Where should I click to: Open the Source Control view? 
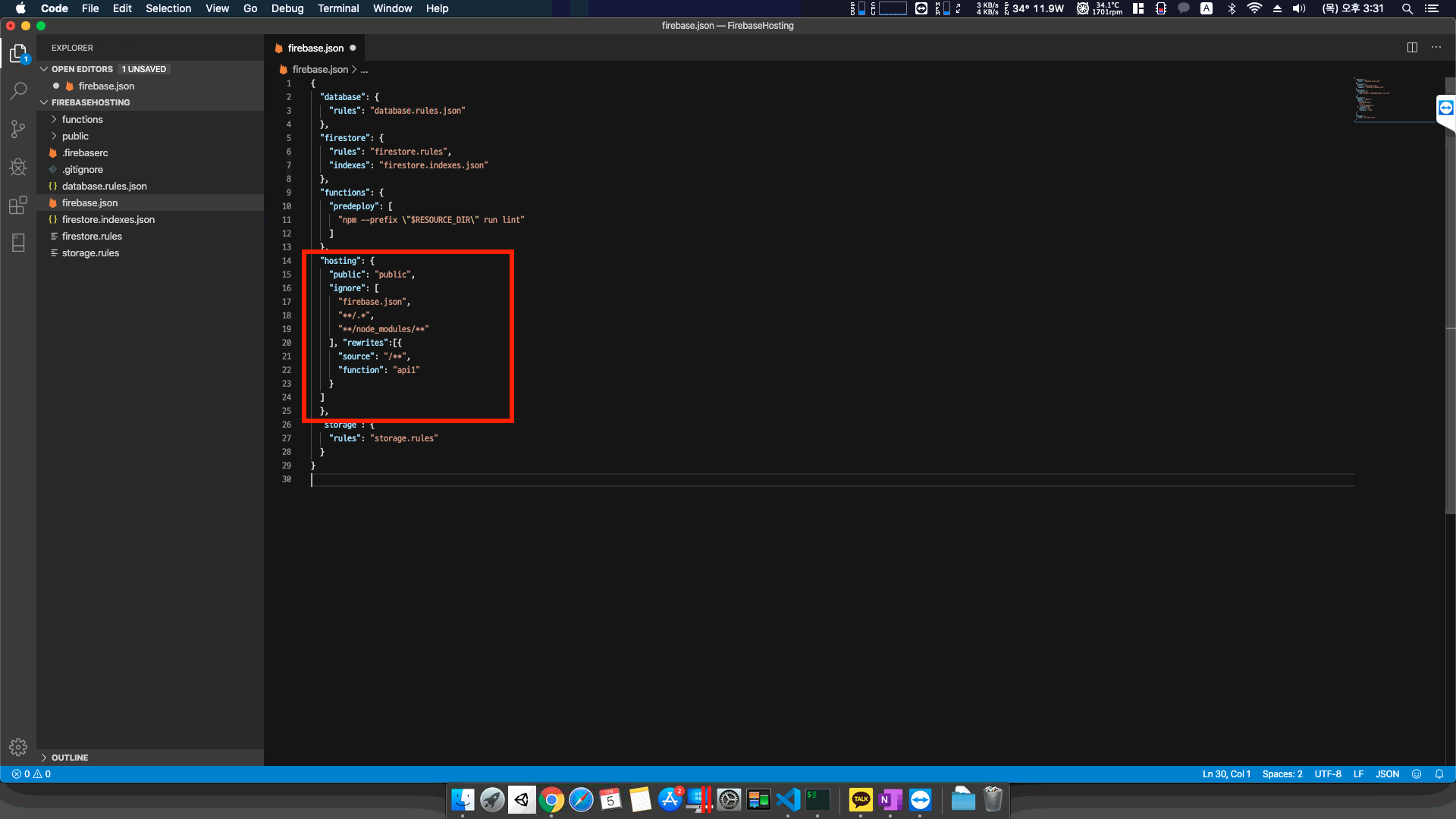pyautogui.click(x=18, y=129)
